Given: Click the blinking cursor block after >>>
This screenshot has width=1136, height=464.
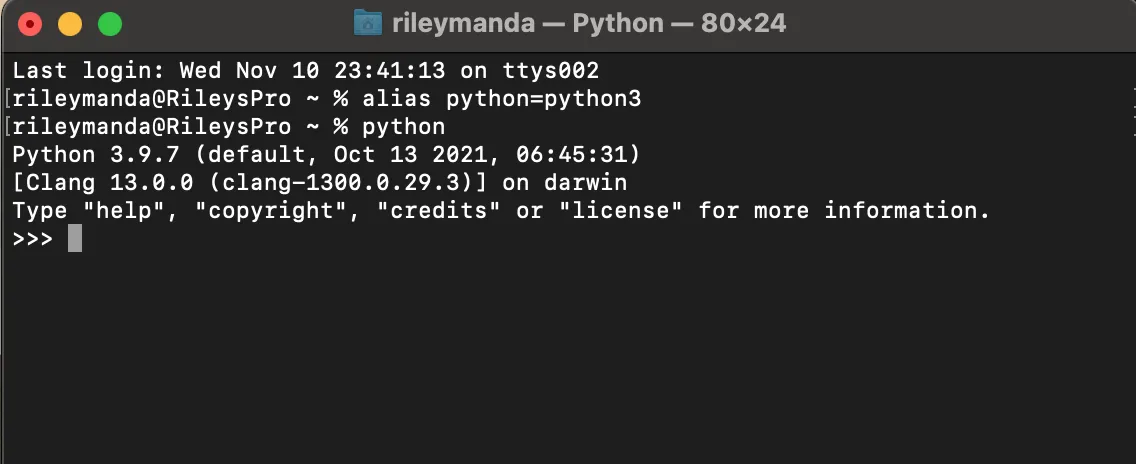Looking at the screenshot, I should tap(75, 239).
